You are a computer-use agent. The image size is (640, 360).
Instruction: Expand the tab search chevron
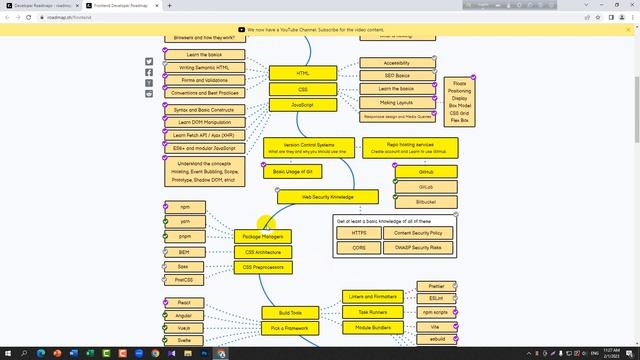click(586, 5)
